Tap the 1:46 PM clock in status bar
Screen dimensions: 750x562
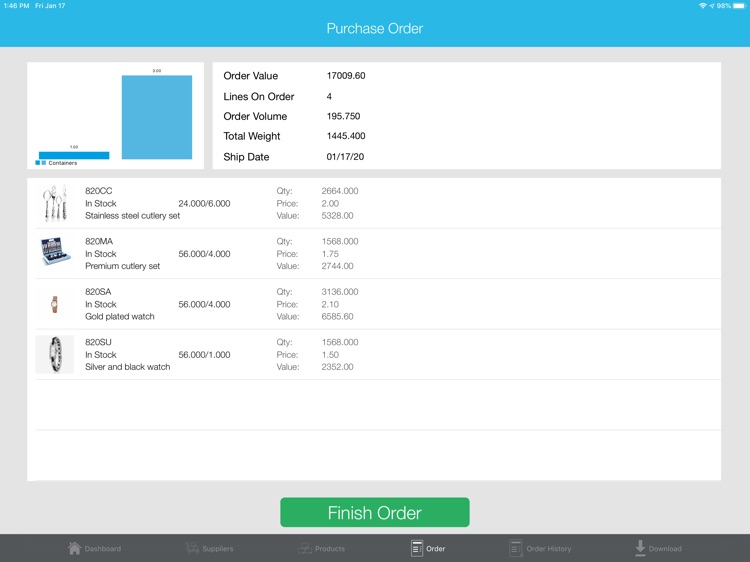point(16,6)
